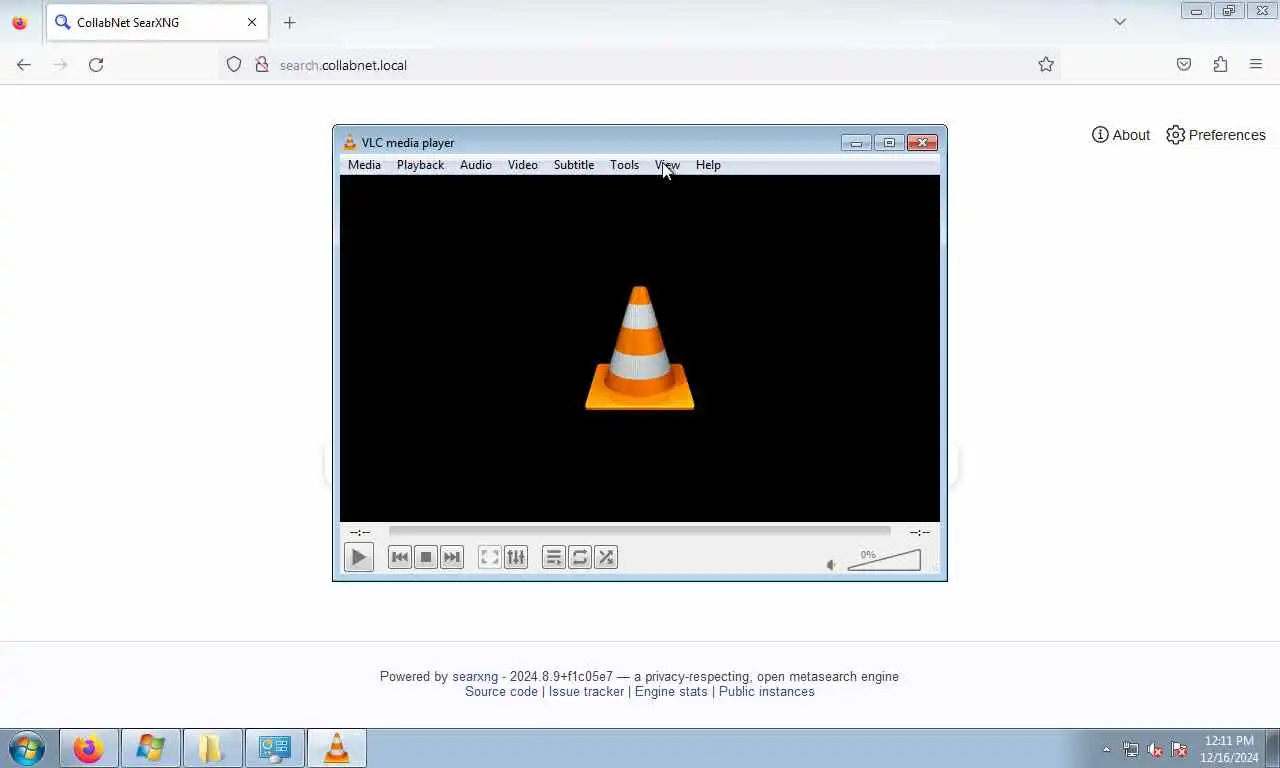Viewport: 1280px width, 768px height.
Task: Open a new Firefox tab
Action: tap(289, 22)
